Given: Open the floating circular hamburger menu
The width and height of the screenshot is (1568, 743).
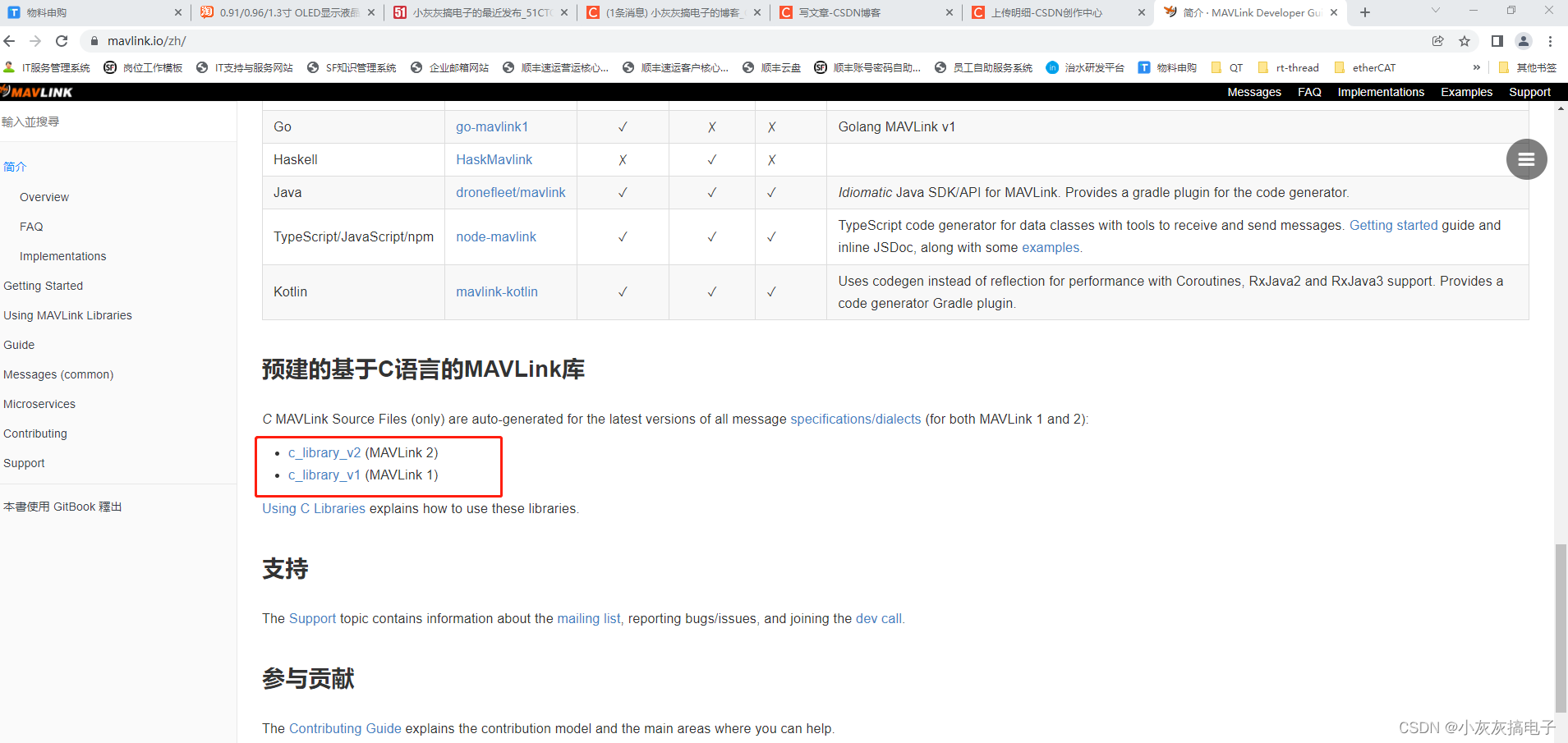Looking at the screenshot, I should [x=1525, y=158].
